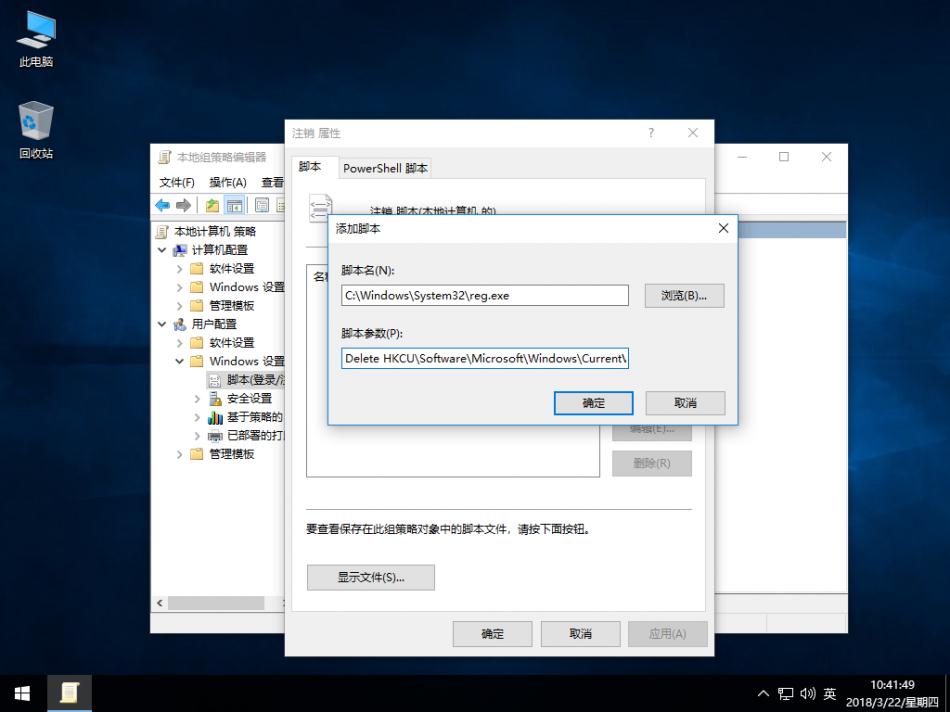The height and width of the screenshot is (712, 950).
Task: Expand 软件设置 under 计算机配置
Action: click(179, 268)
